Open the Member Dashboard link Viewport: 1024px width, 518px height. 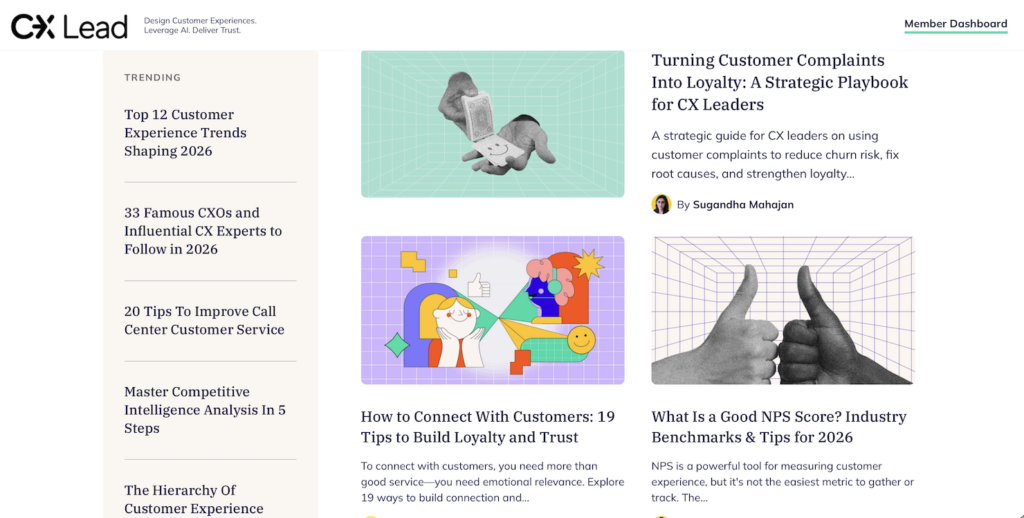click(955, 24)
